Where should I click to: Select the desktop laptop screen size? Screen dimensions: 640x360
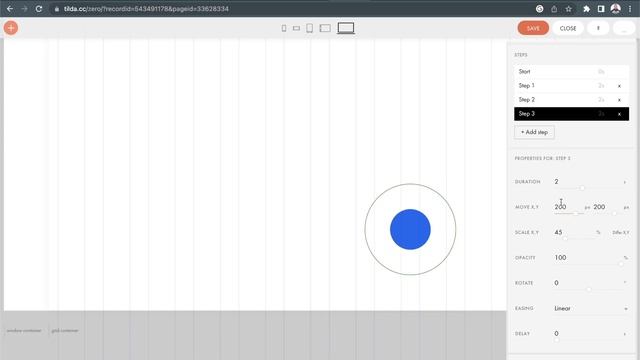pos(346,28)
